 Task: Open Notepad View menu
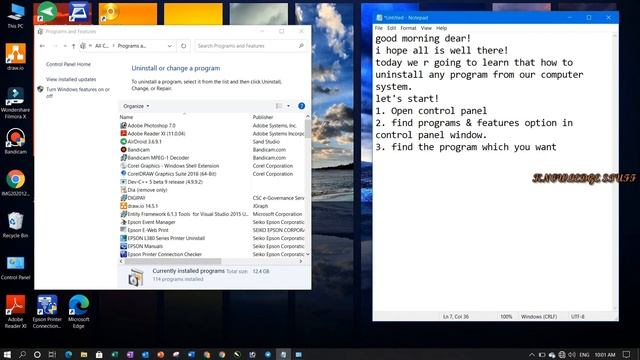tap(426, 28)
